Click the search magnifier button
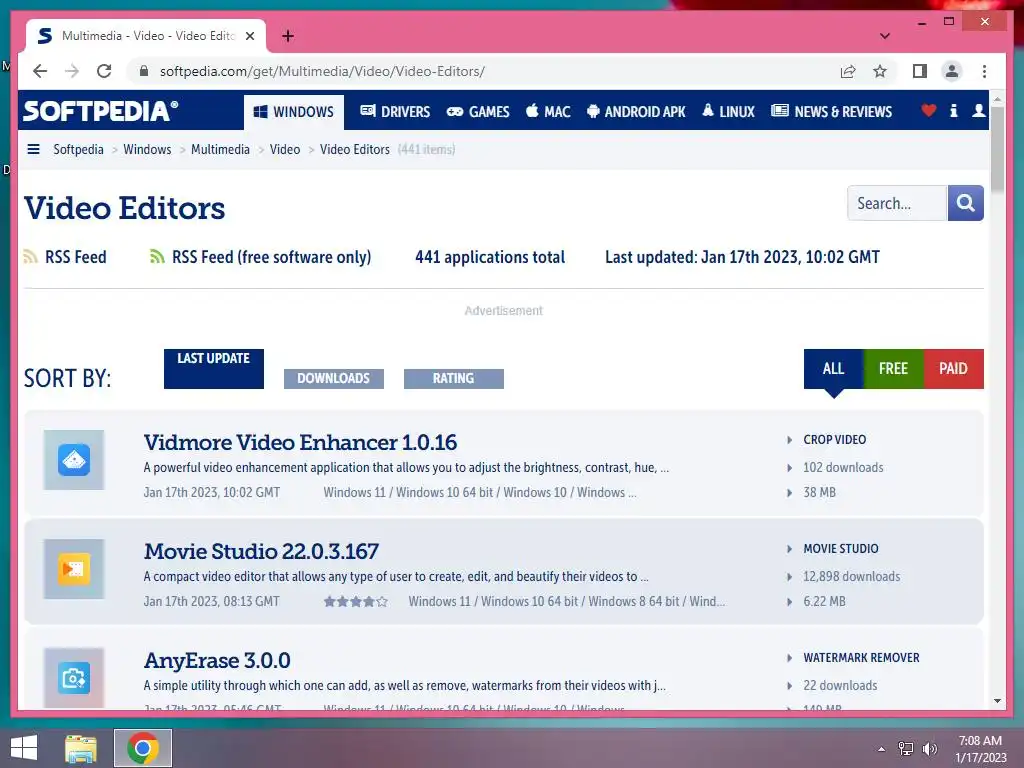The width and height of the screenshot is (1024, 768). point(965,203)
